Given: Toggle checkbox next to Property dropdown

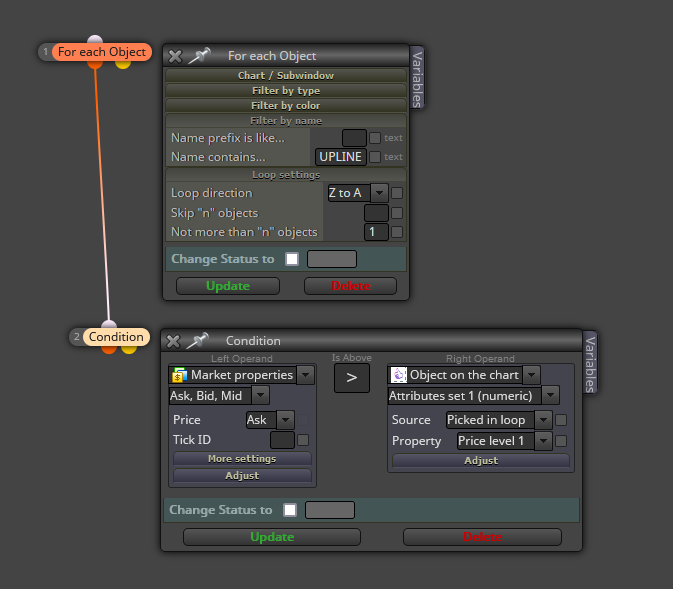Looking at the screenshot, I should point(561,441).
